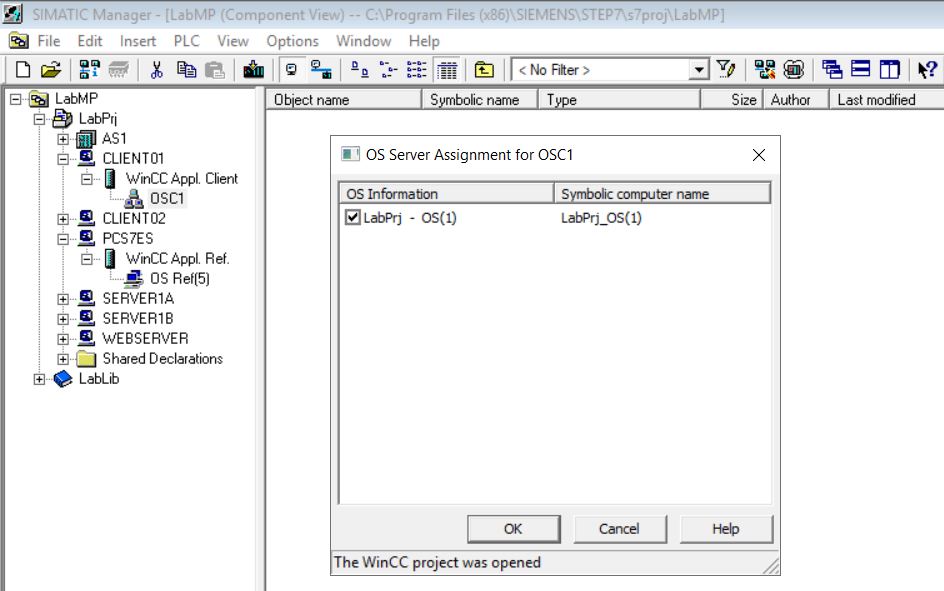
Task: Click the Object name column header
Action: tap(344, 100)
